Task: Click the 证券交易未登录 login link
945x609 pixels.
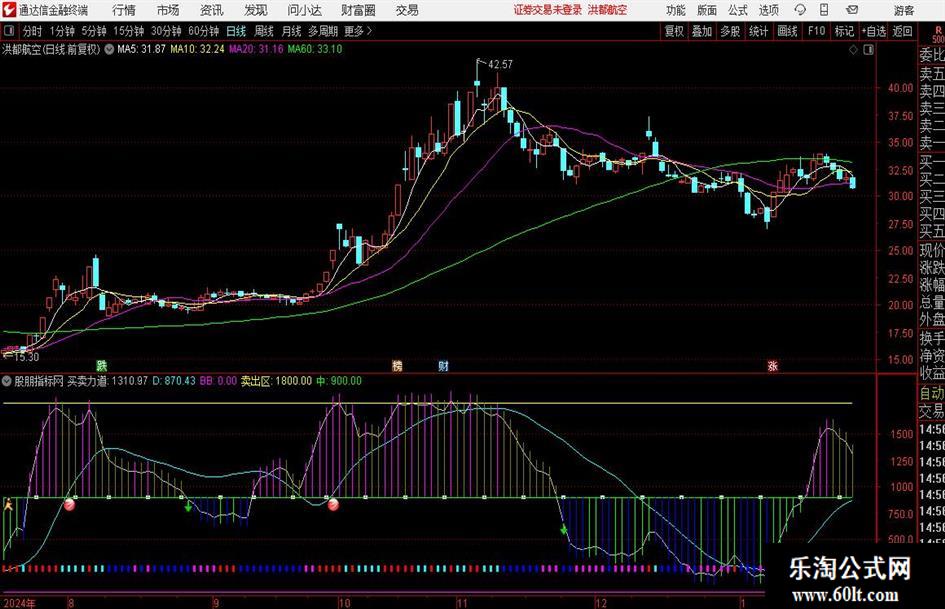Action: point(548,10)
